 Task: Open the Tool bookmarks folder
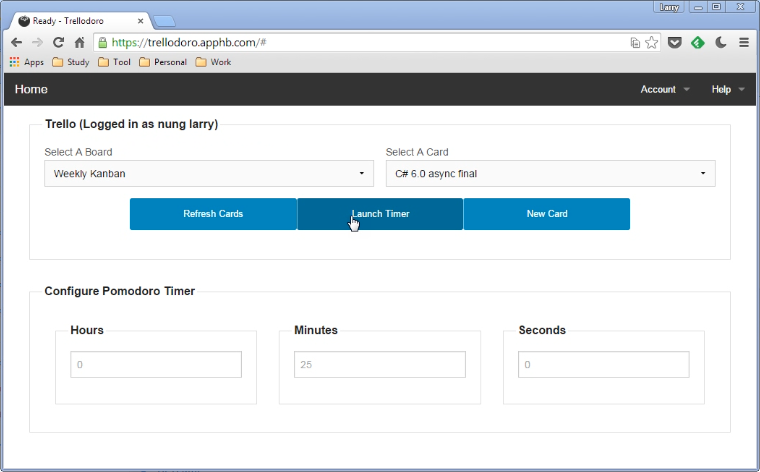coord(114,62)
